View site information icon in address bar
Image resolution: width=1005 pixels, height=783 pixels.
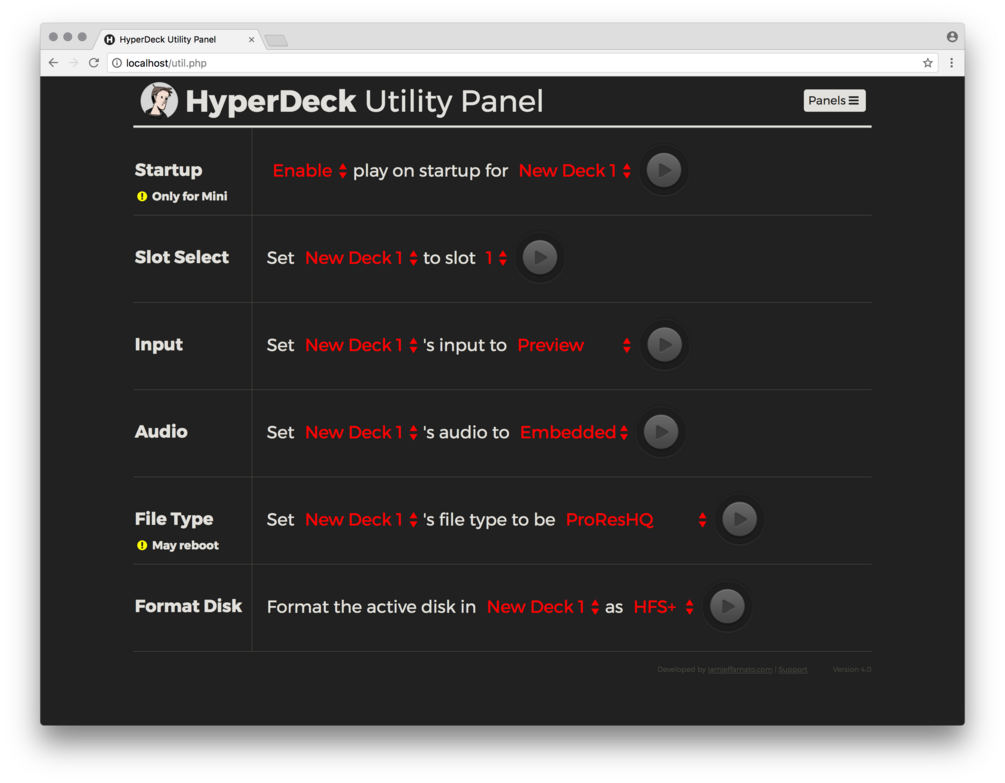117,63
